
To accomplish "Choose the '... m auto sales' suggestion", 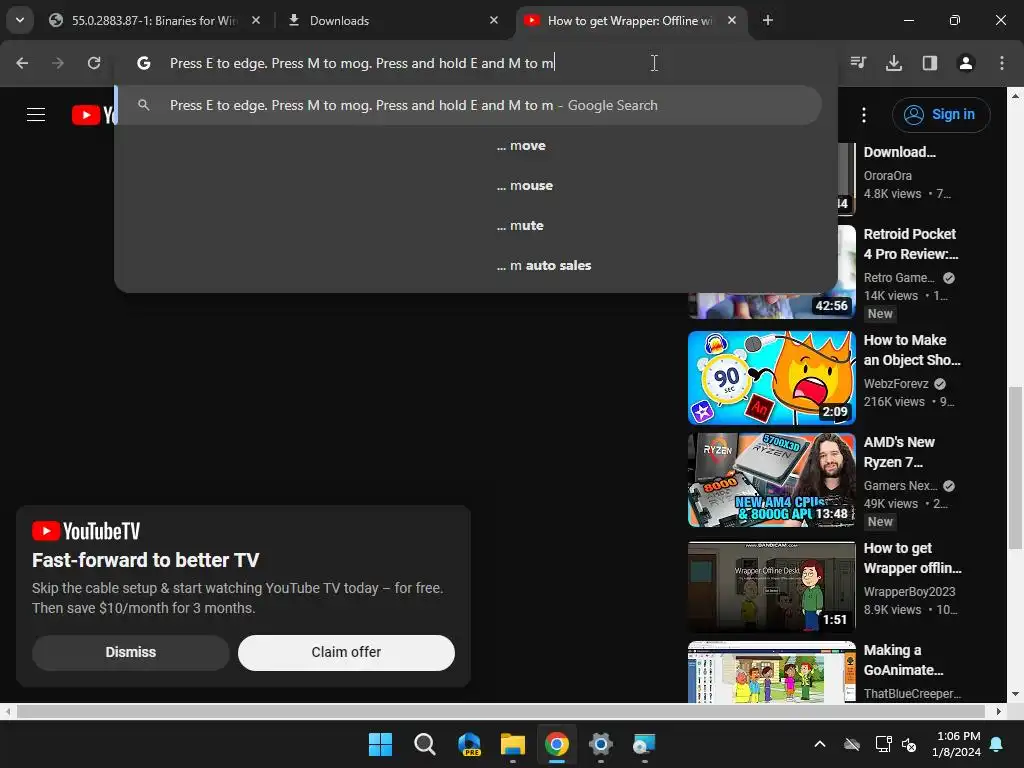I will pos(543,265).
